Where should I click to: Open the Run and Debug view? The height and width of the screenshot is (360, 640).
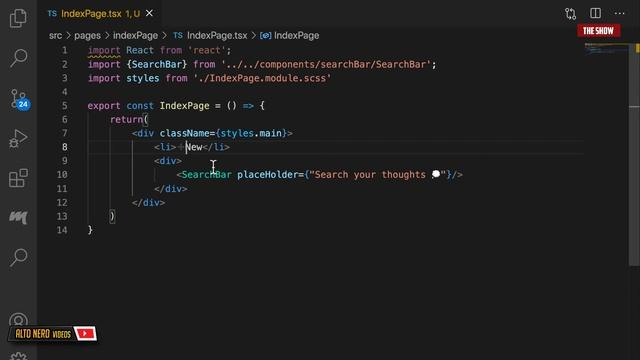18,138
